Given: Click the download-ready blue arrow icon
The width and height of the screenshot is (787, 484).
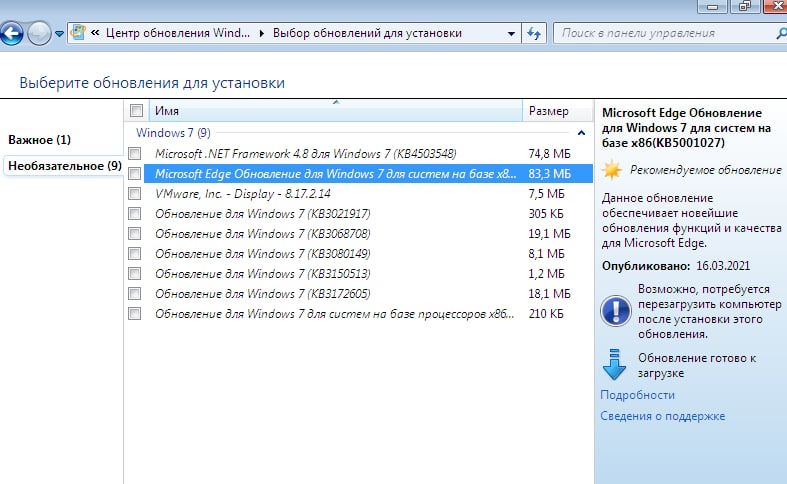Looking at the screenshot, I should click(x=614, y=365).
